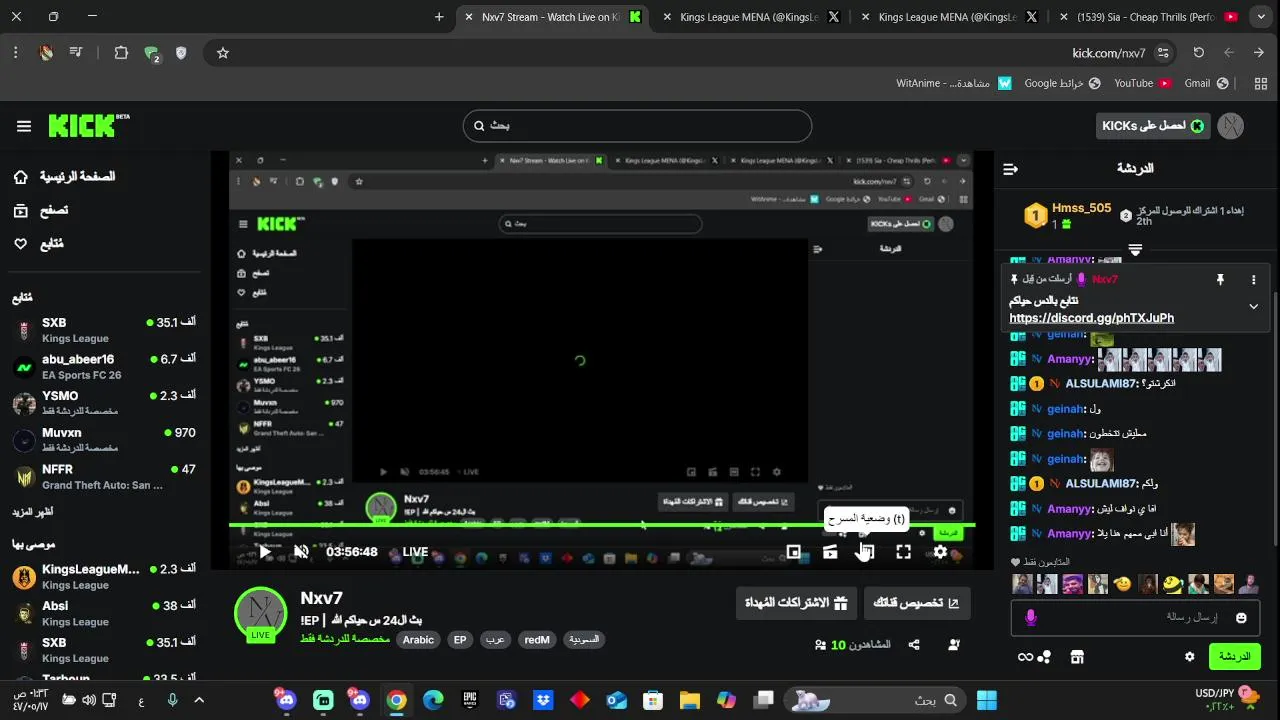Open the following sidebar link with heart icon
Image resolution: width=1280 pixels, height=720 pixels.
38,244
